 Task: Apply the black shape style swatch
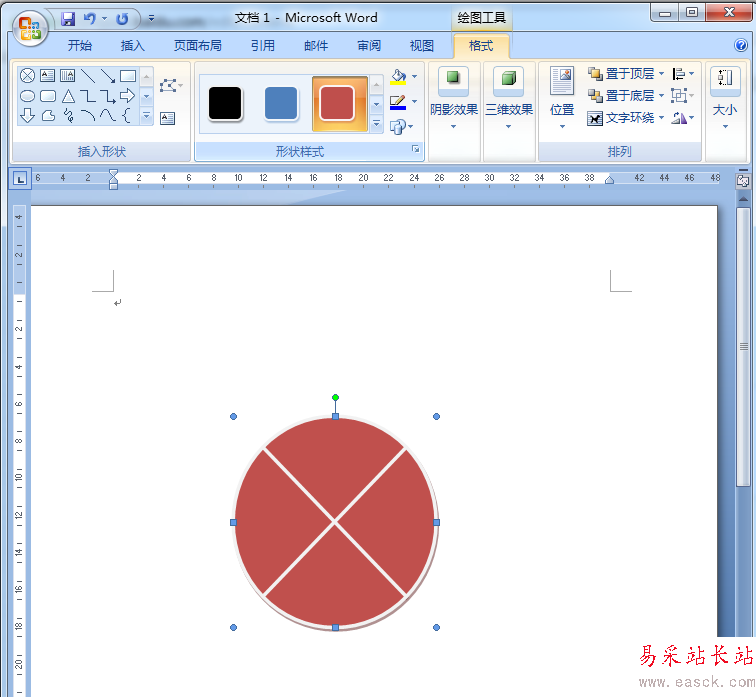point(225,103)
